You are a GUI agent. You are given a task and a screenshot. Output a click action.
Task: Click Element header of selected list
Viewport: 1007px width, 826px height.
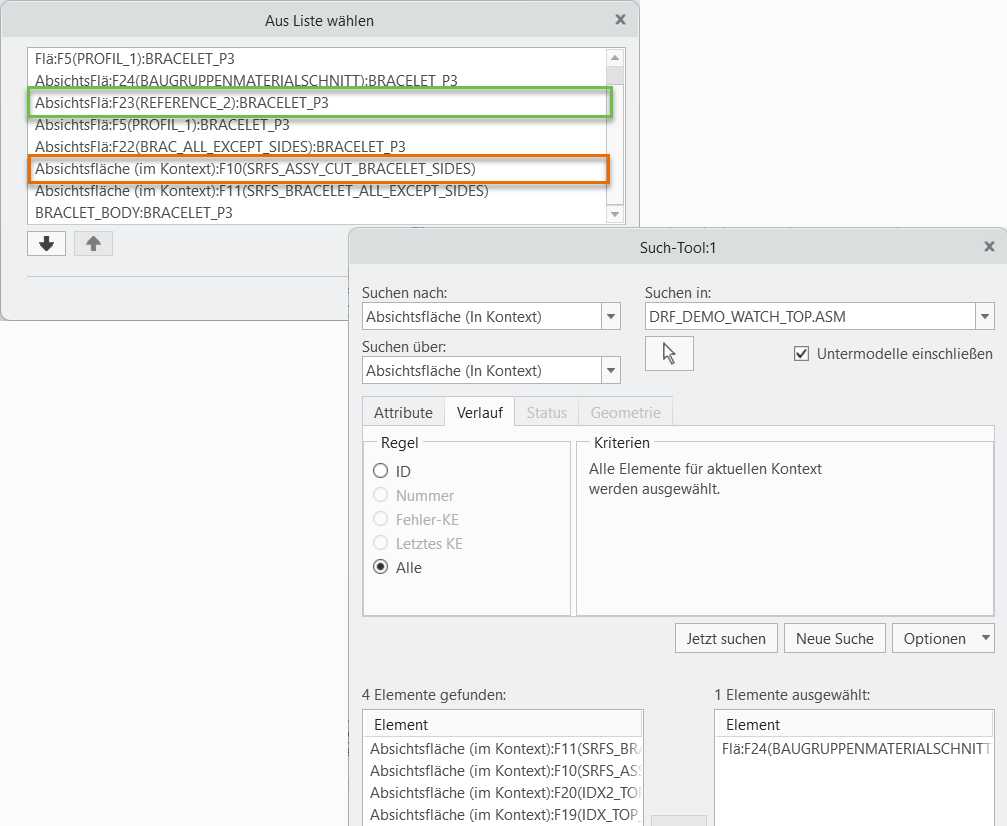point(854,725)
